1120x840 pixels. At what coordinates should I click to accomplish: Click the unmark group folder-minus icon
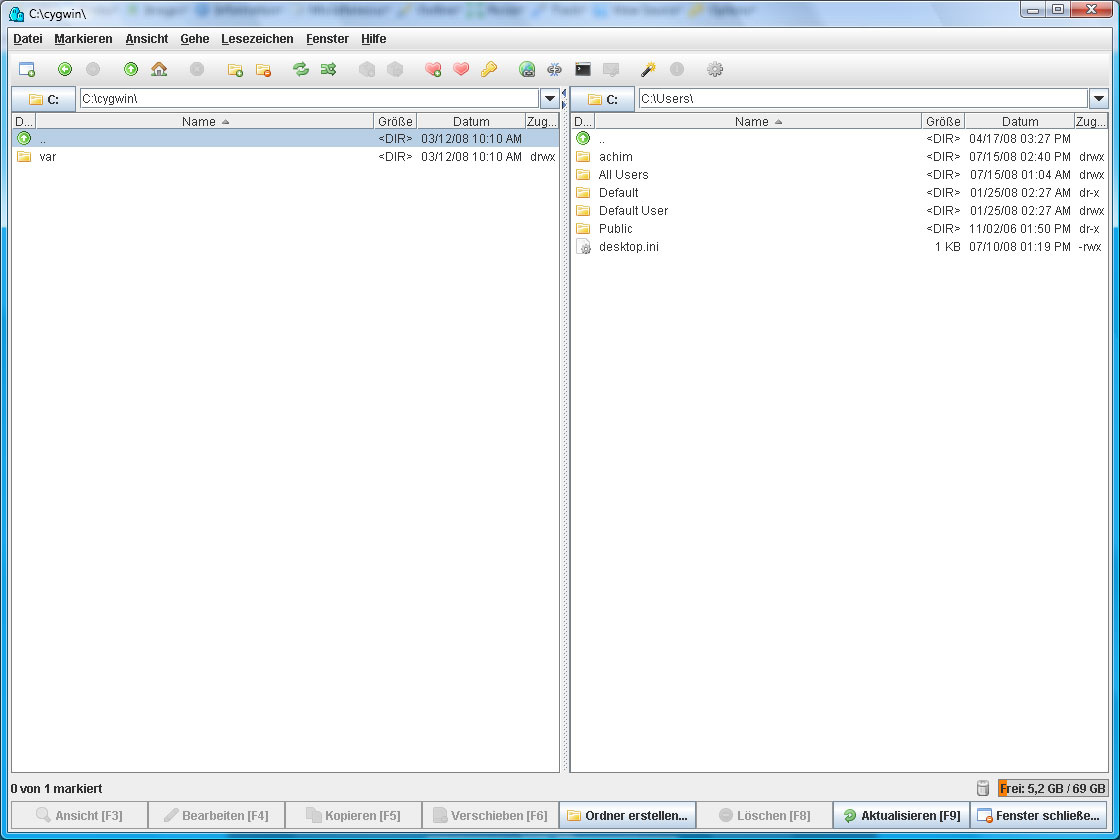(x=264, y=69)
